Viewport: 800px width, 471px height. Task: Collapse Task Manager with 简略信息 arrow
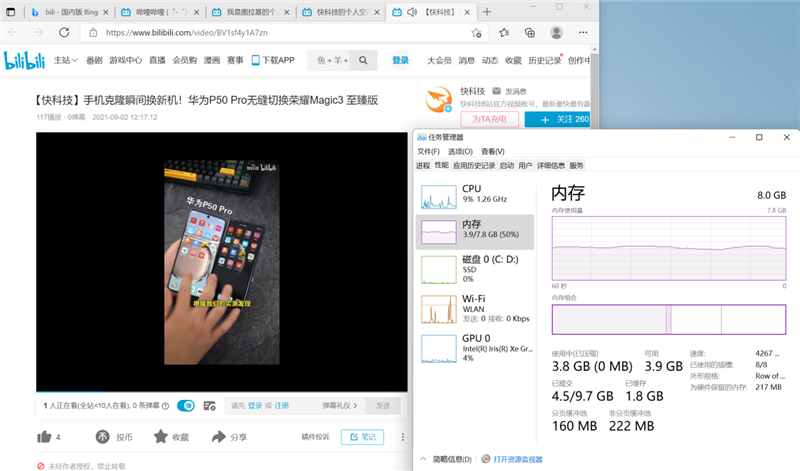(423, 459)
